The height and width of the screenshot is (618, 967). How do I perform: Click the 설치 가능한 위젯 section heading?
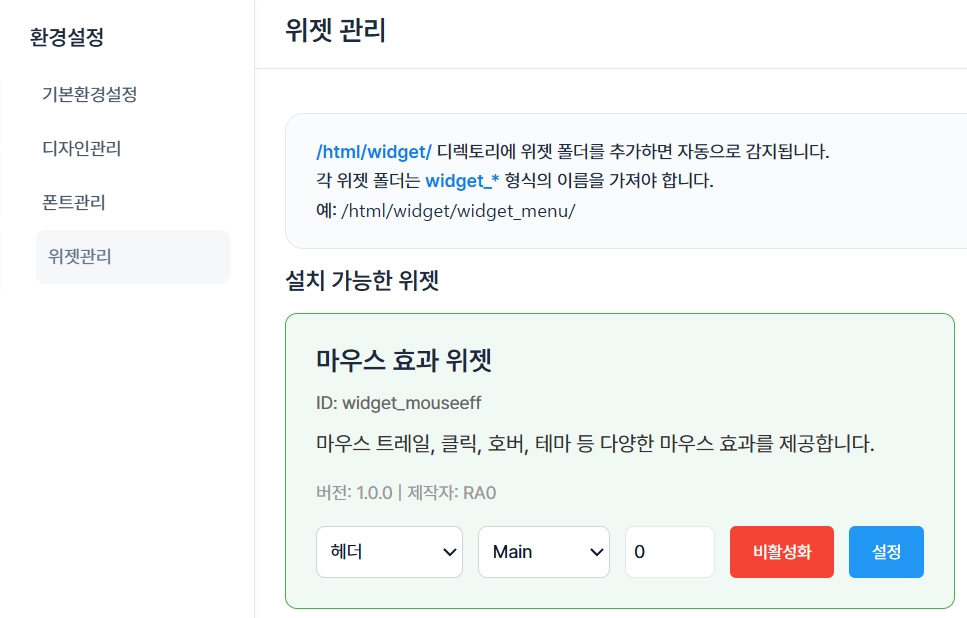362,281
